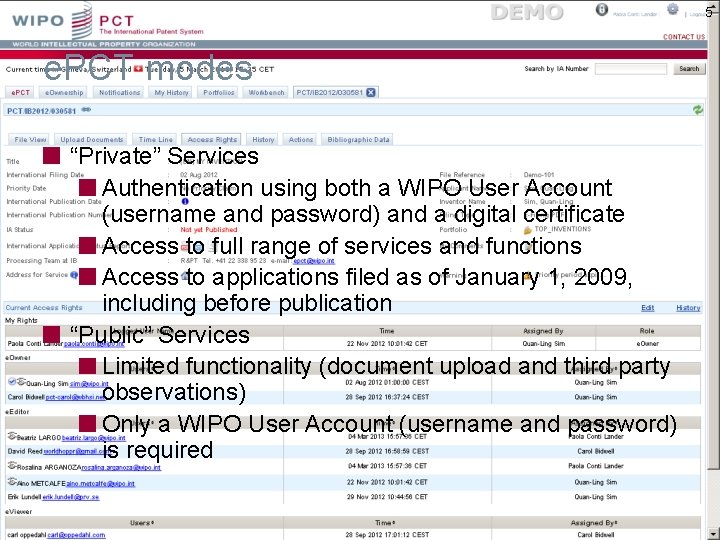Open the History sub-tab
This screenshot has width=720, height=540.
(263, 140)
